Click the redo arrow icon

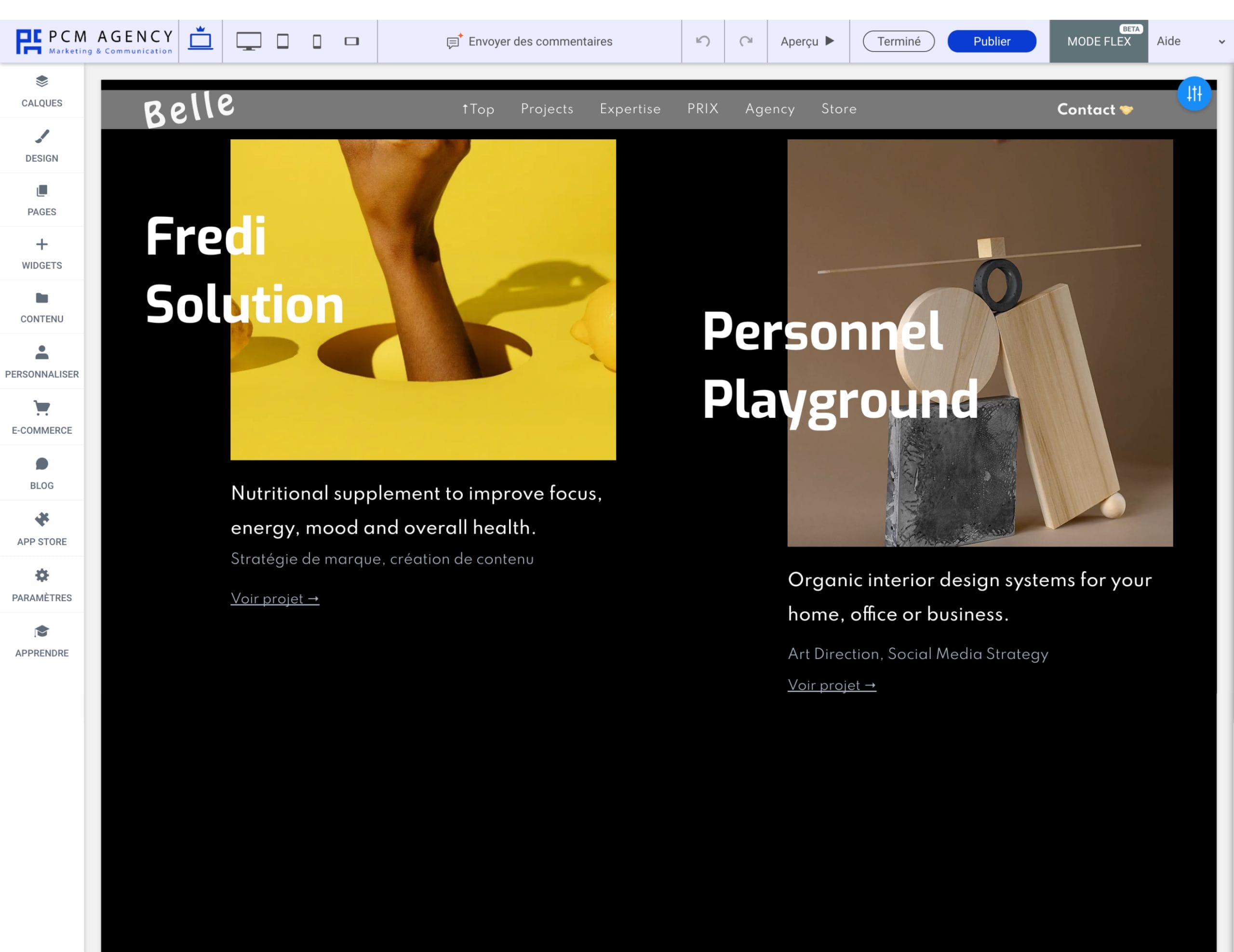746,41
